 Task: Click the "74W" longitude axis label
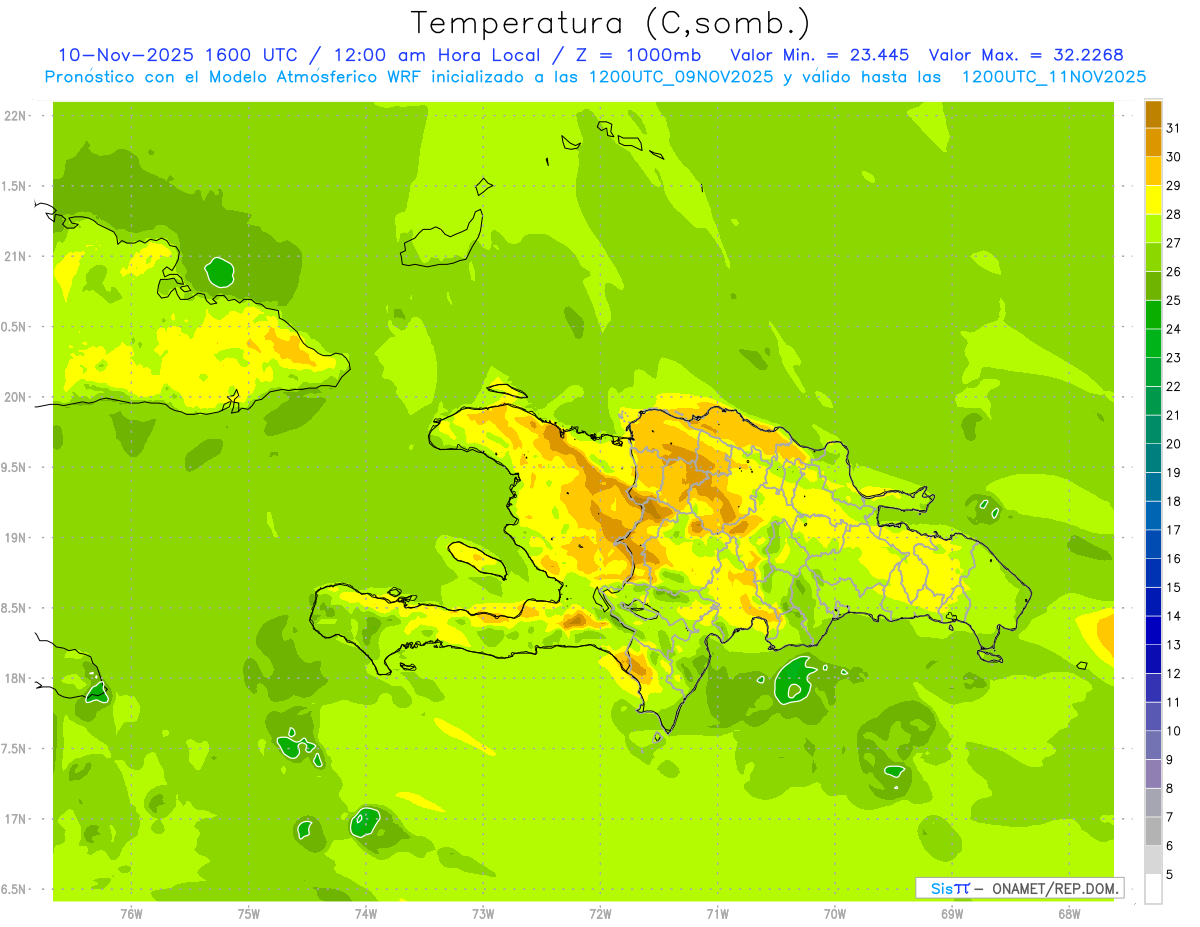(366, 913)
